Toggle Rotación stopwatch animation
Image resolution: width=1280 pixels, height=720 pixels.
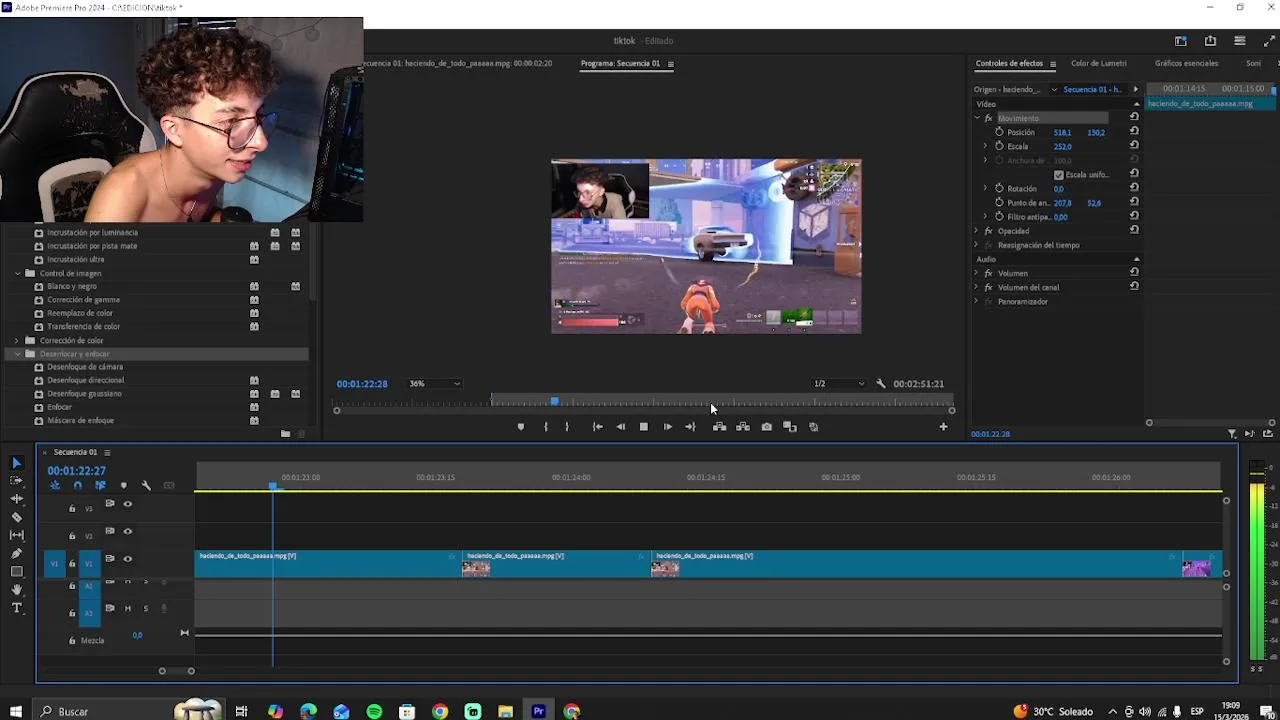(x=999, y=188)
